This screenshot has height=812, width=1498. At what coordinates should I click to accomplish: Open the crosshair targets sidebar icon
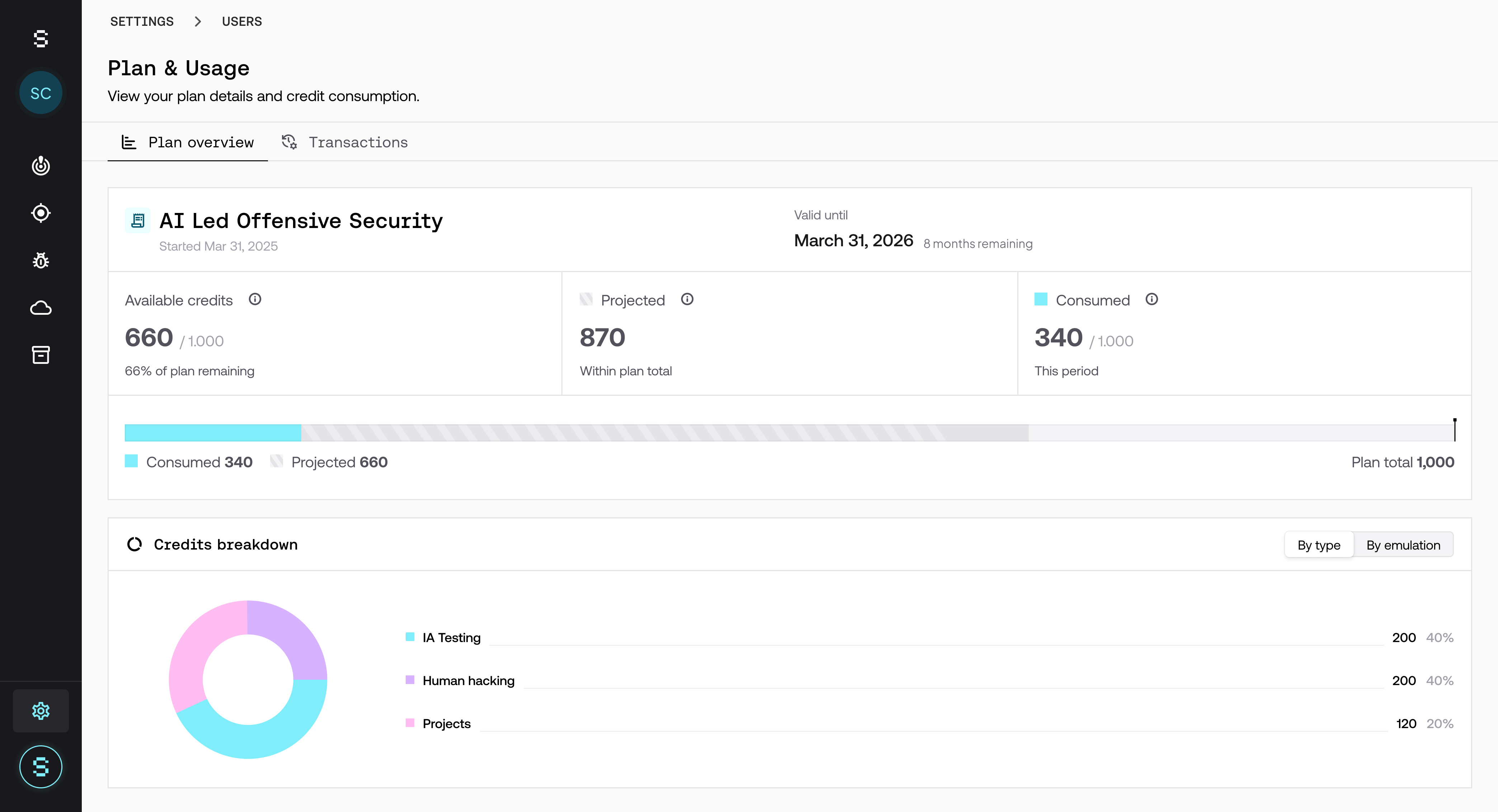point(41,213)
